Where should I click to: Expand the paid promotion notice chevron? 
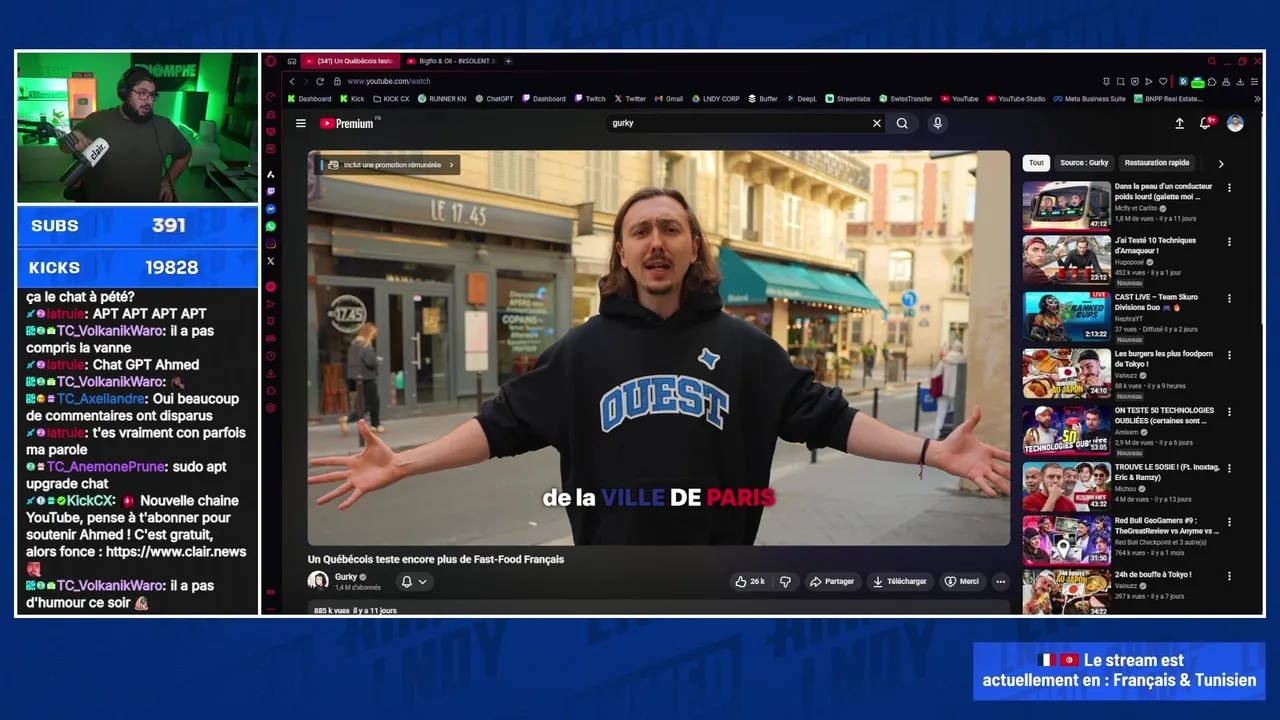451,165
